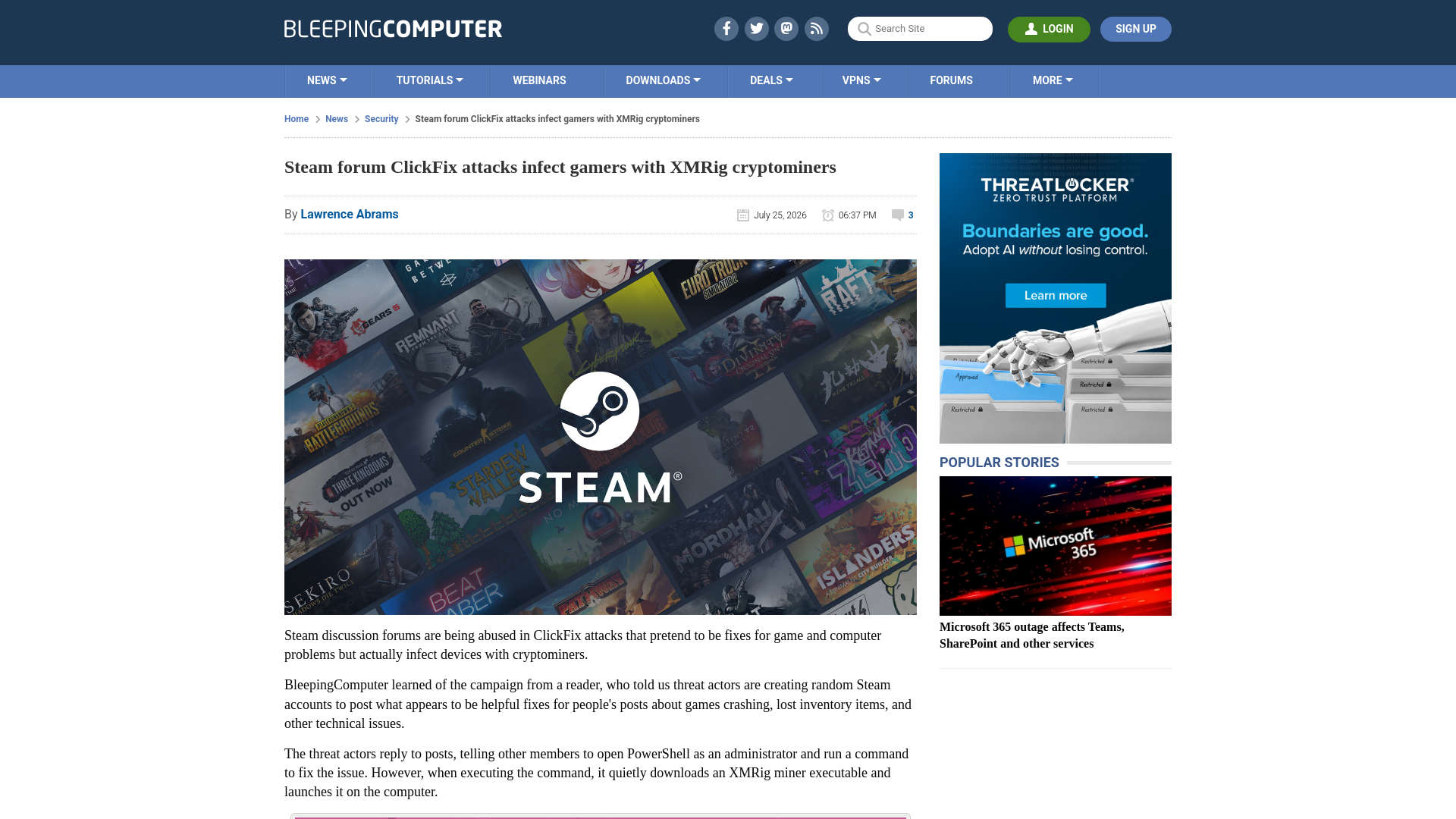Viewport: 1456px width, 819px height.
Task: Open the Steam article hero image
Action: [x=601, y=437]
